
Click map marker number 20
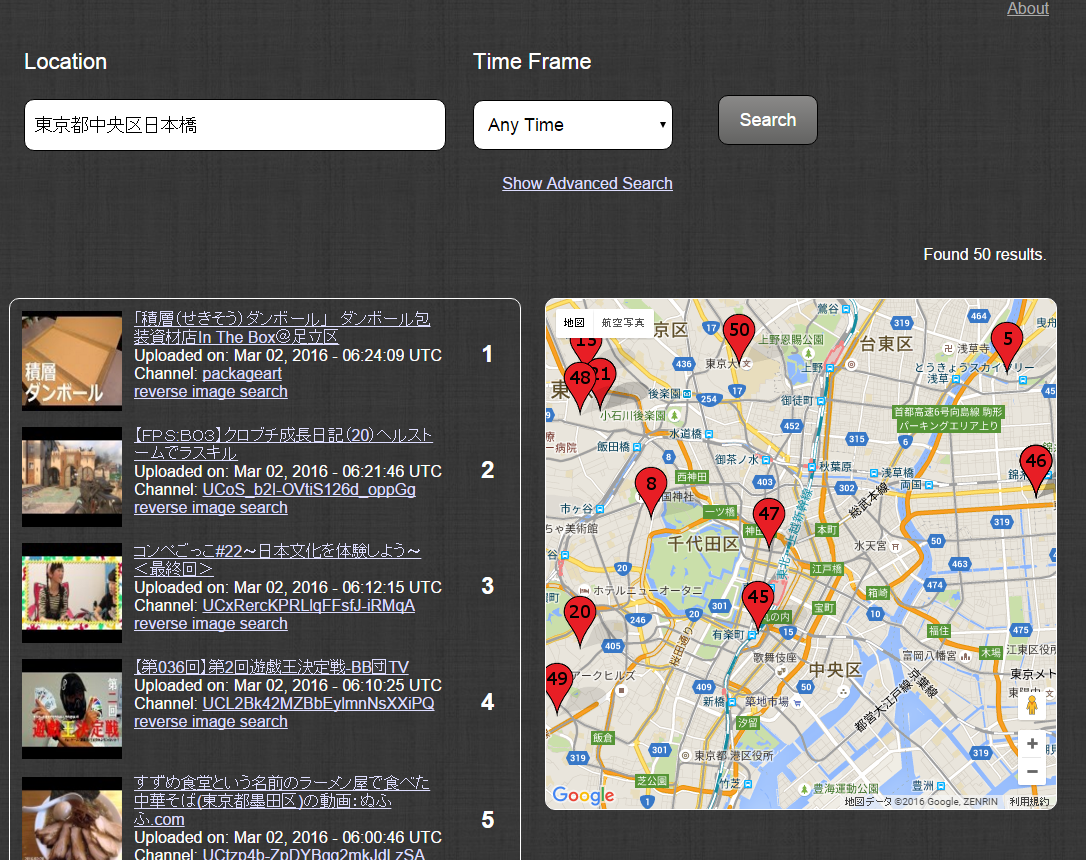(580, 618)
